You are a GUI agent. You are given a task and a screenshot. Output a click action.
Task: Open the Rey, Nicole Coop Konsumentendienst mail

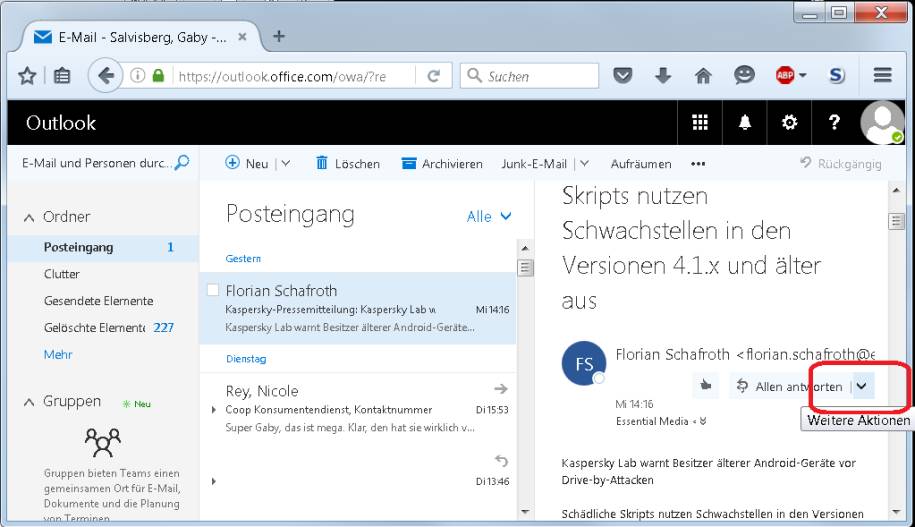(x=358, y=409)
